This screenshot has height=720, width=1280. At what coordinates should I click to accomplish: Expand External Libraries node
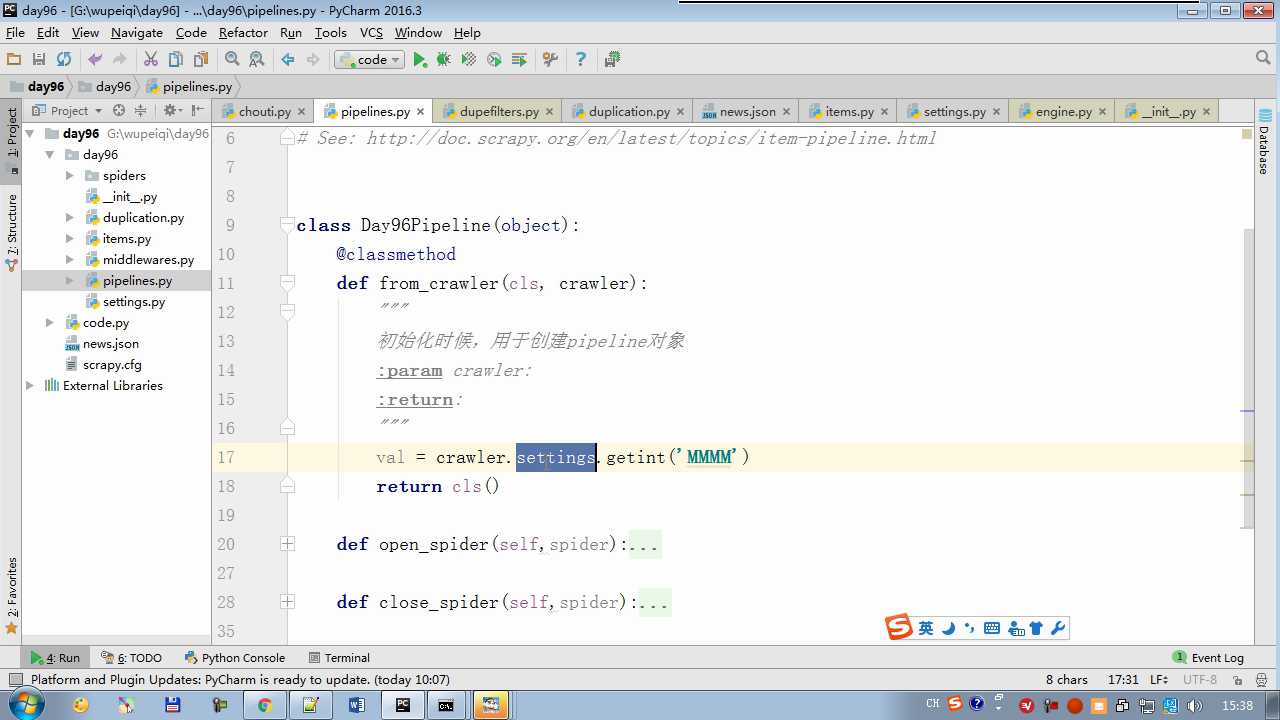(x=29, y=386)
